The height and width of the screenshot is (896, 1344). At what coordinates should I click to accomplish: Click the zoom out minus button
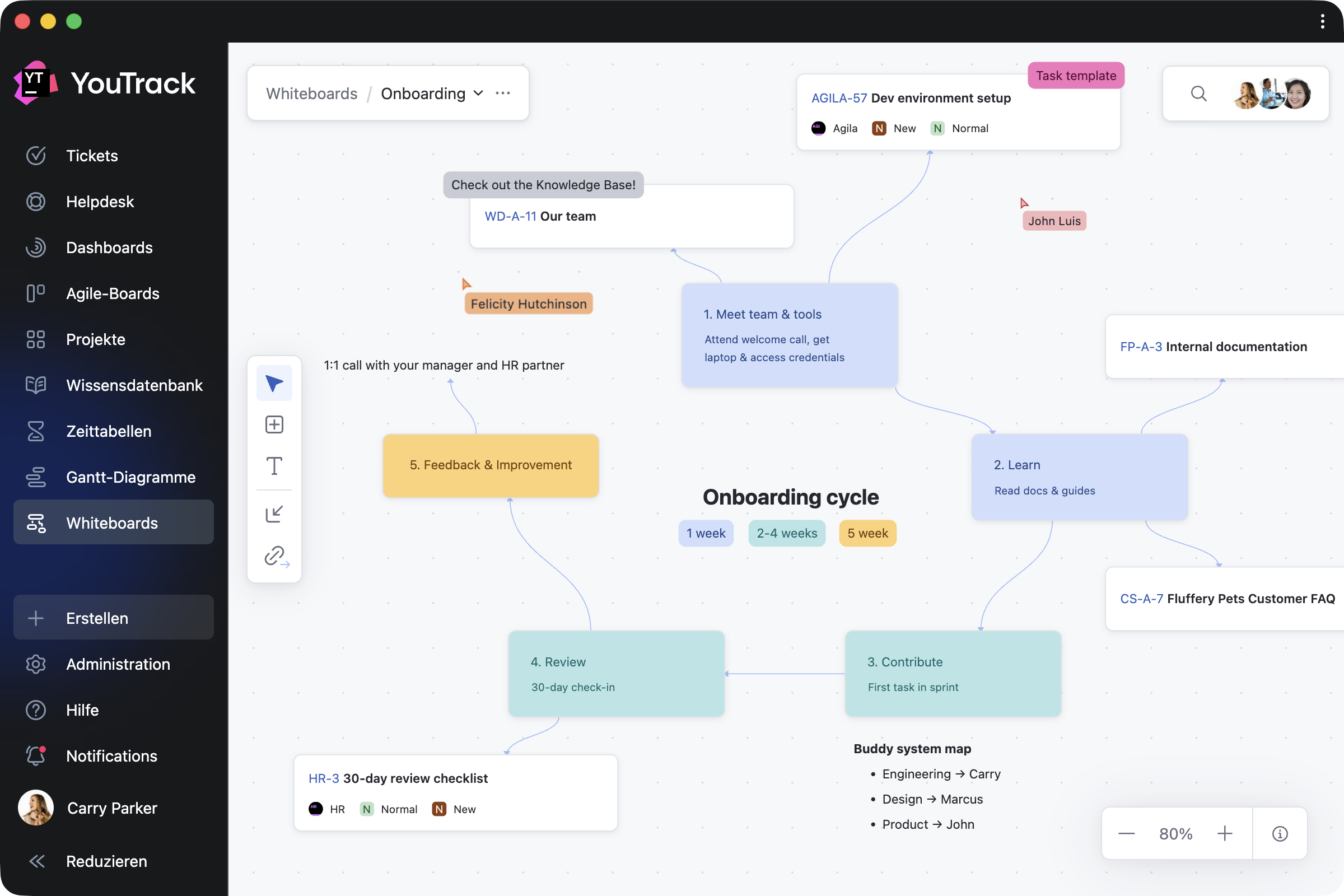[1126, 834]
